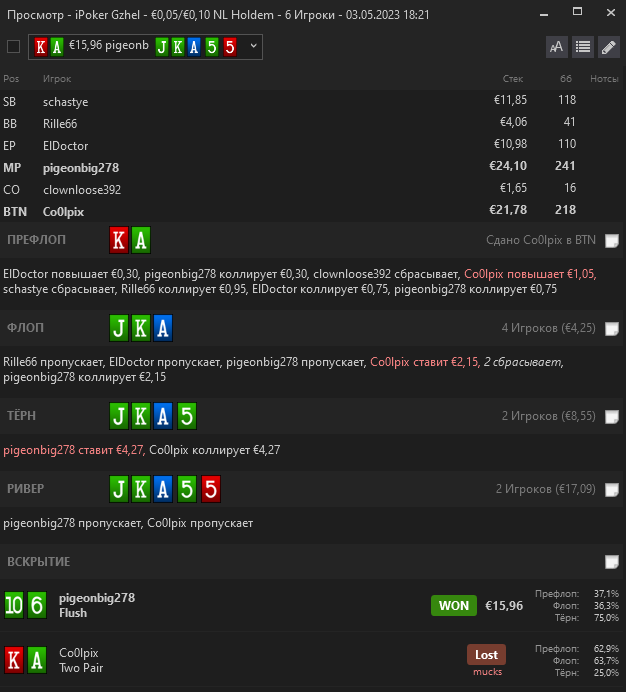The width and height of the screenshot is (626, 692).
Task: Select player row pigeonbig278 in table
Action: (x=313, y=168)
